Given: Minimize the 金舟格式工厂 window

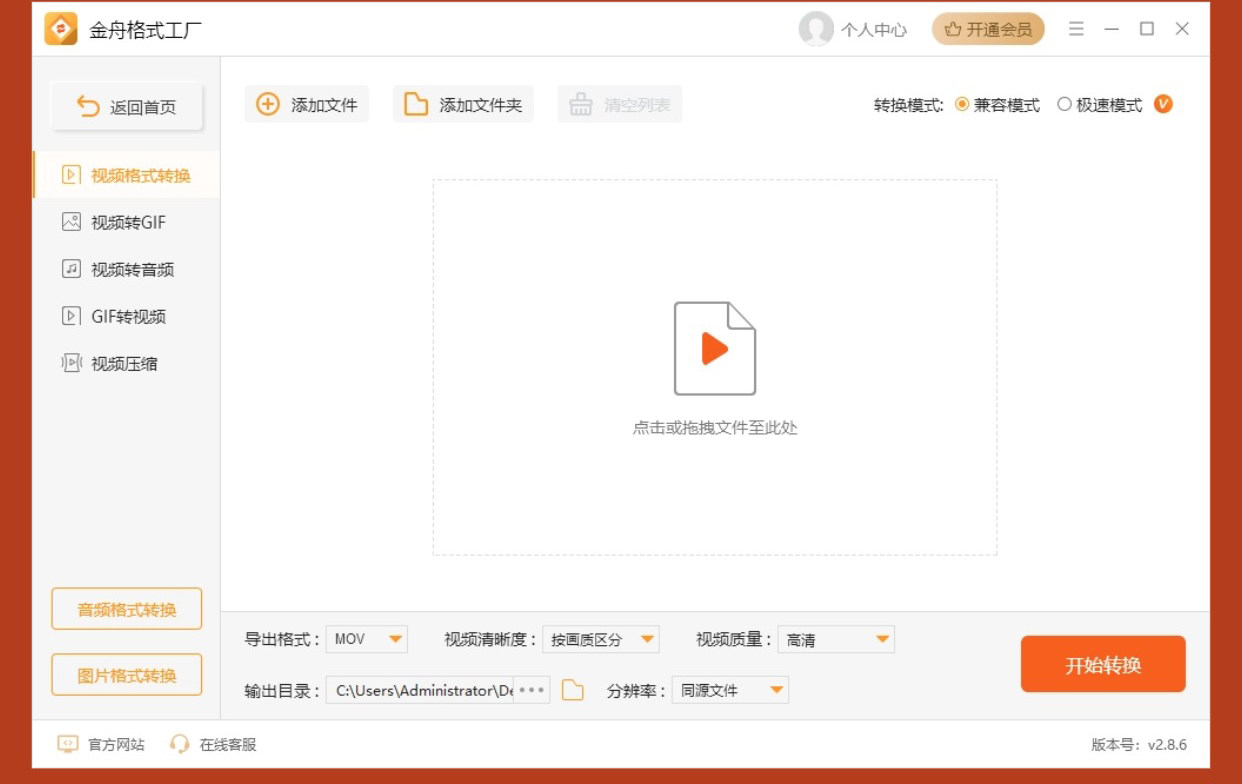Looking at the screenshot, I should coord(1111,29).
